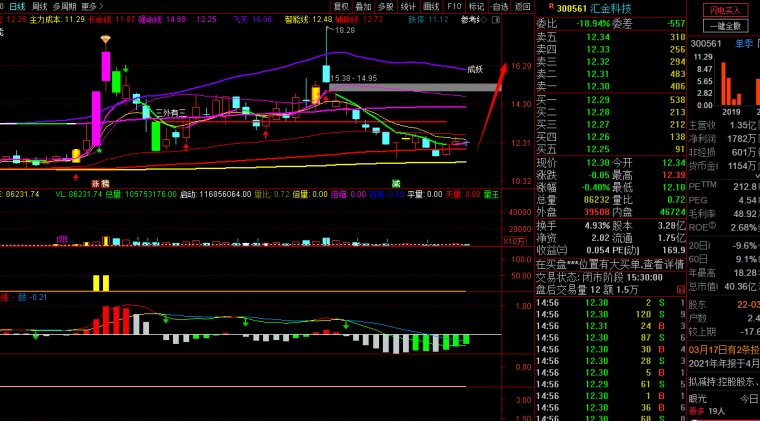Select the 画线 drawing tool
Image resolution: width=760 pixels, height=421 pixels.
(x=431, y=6)
